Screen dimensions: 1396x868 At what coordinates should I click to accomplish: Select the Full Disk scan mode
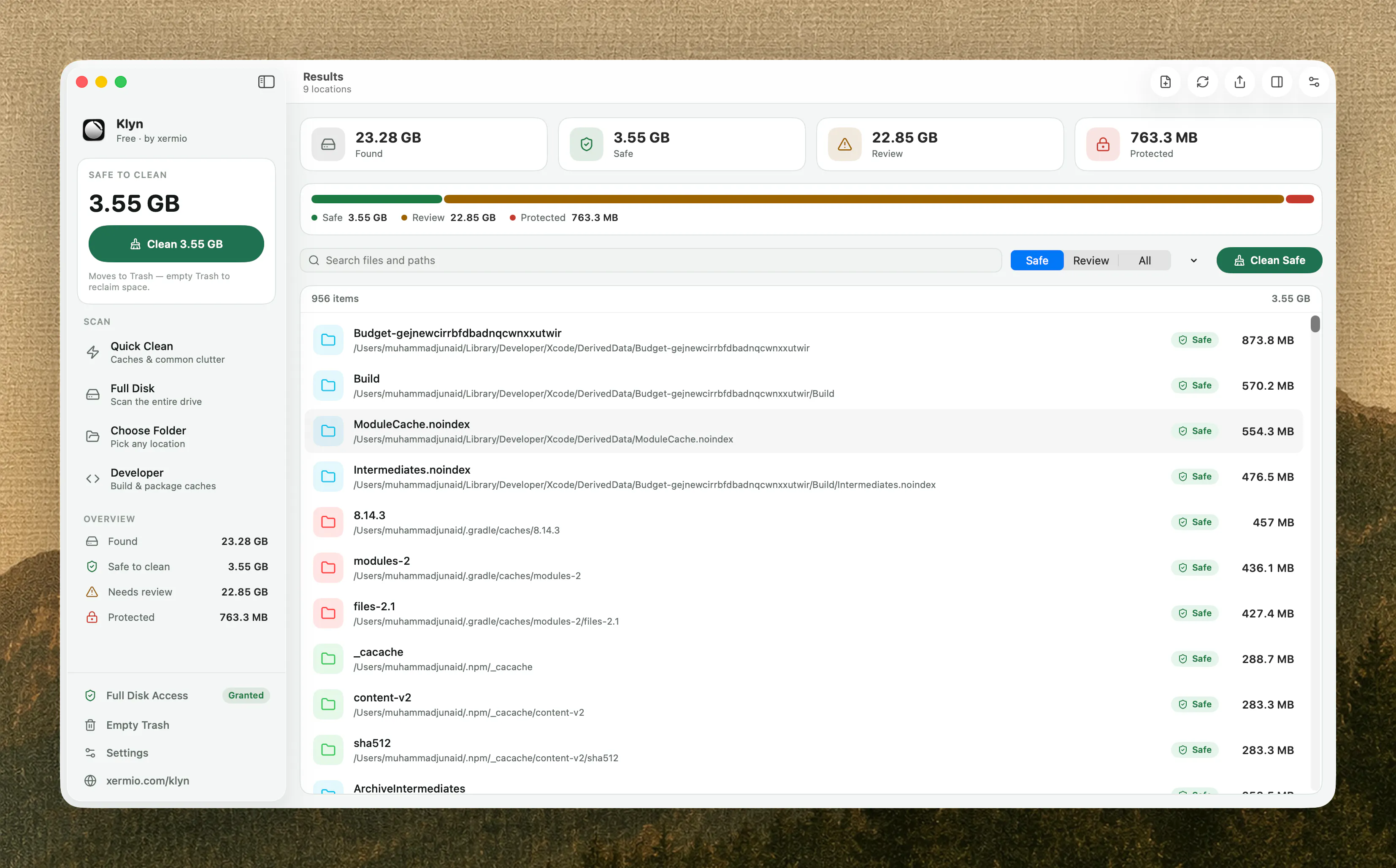176,394
